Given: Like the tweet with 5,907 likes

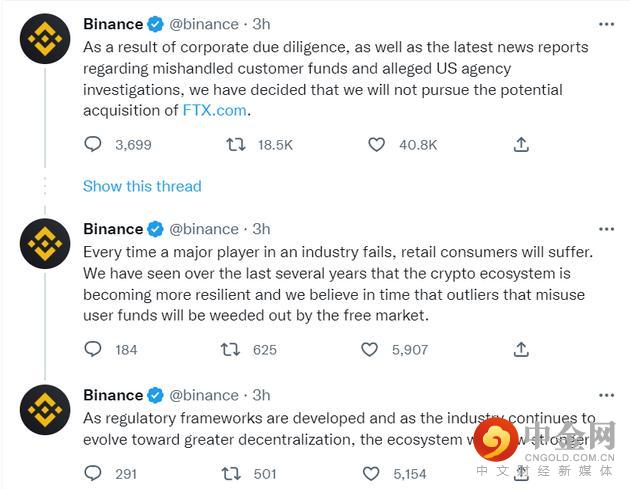Looking at the screenshot, I should pos(369,350).
